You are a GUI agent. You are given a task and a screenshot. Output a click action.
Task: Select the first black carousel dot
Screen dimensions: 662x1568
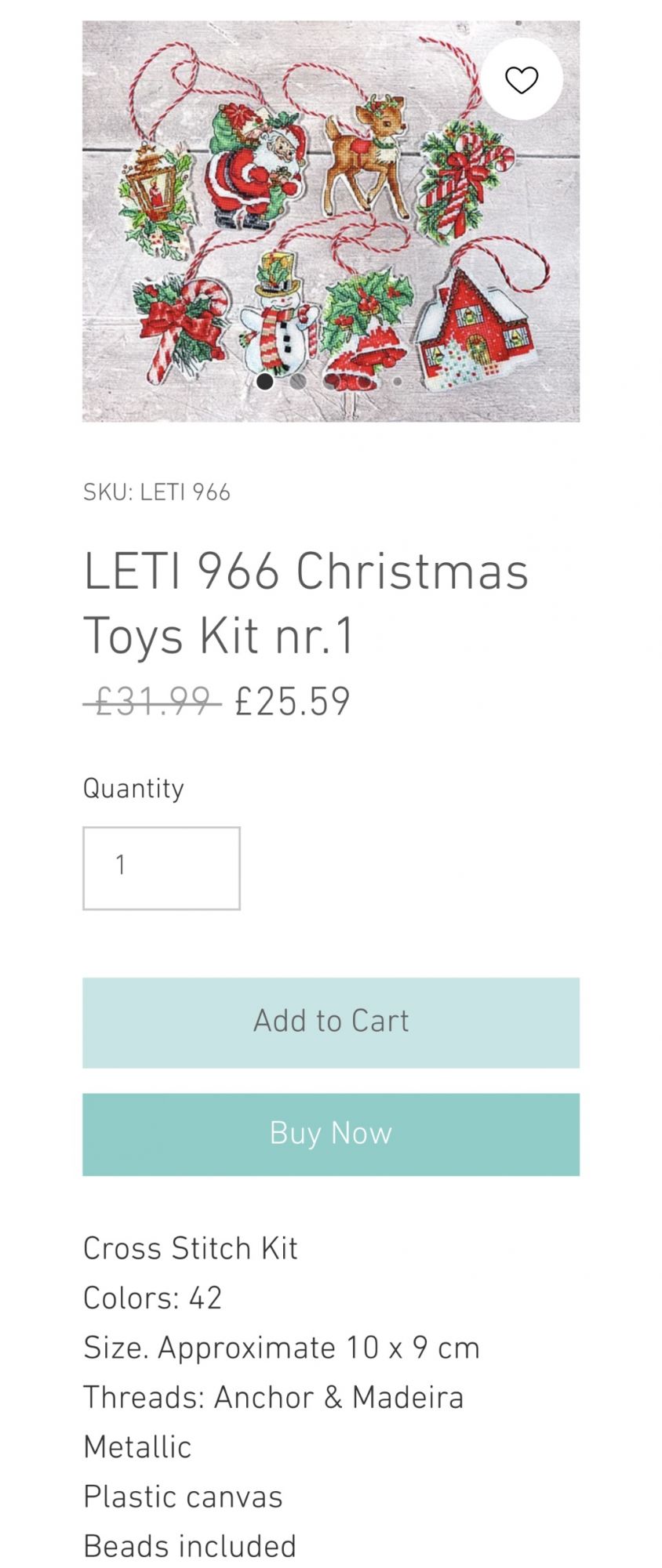(265, 382)
